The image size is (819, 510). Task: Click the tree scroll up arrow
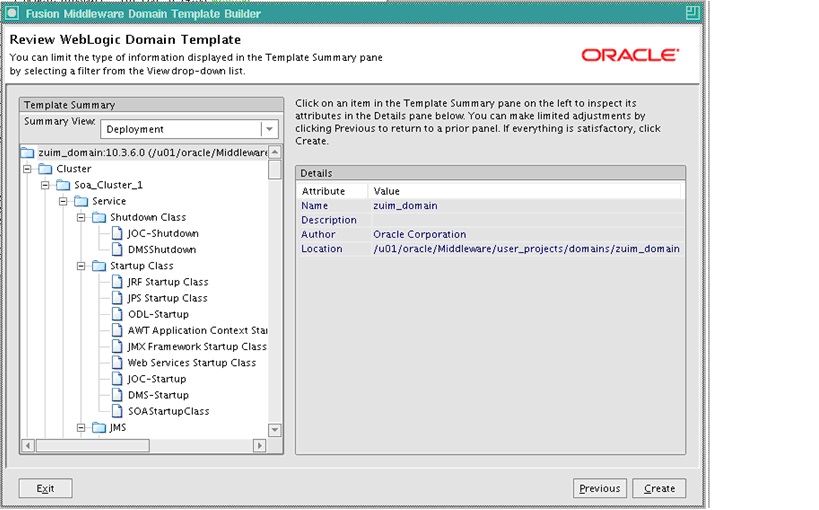pos(275,152)
